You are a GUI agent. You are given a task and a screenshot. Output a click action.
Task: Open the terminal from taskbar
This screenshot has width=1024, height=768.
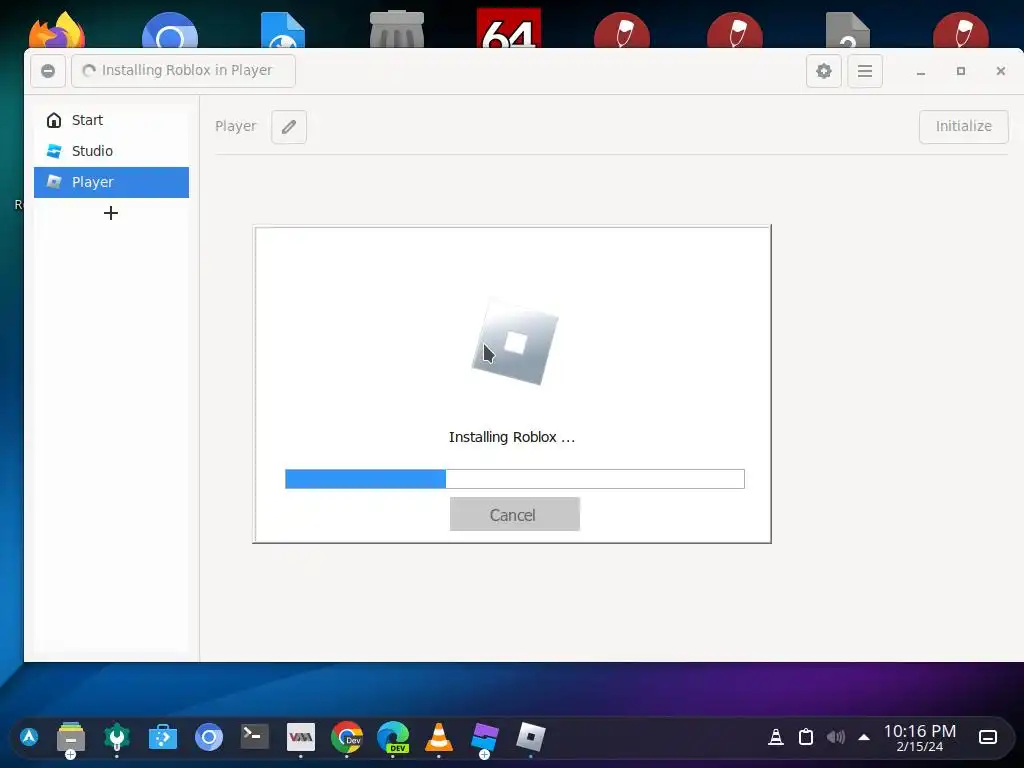coord(255,737)
